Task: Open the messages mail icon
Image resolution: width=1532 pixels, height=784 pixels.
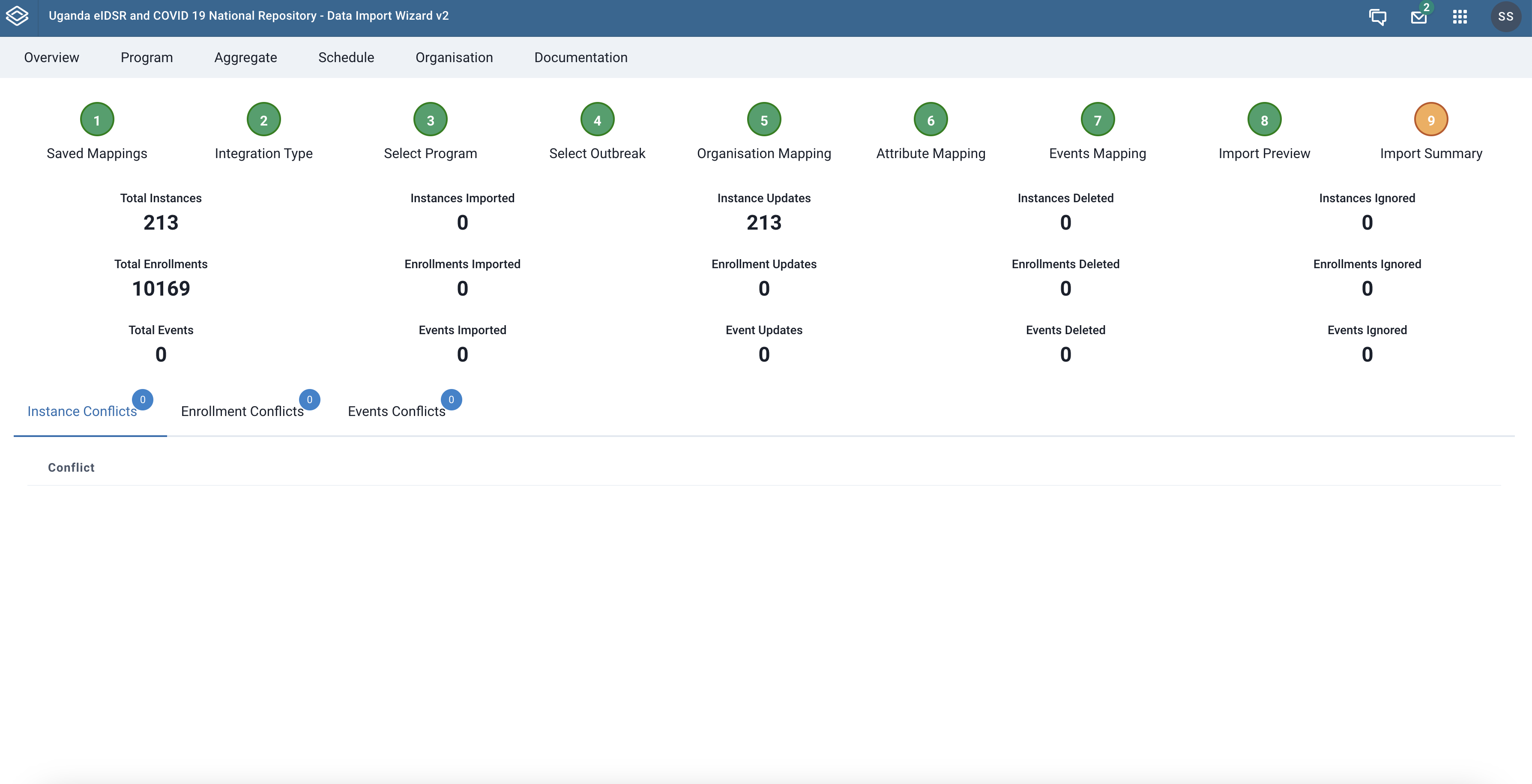Action: (x=1419, y=17)
